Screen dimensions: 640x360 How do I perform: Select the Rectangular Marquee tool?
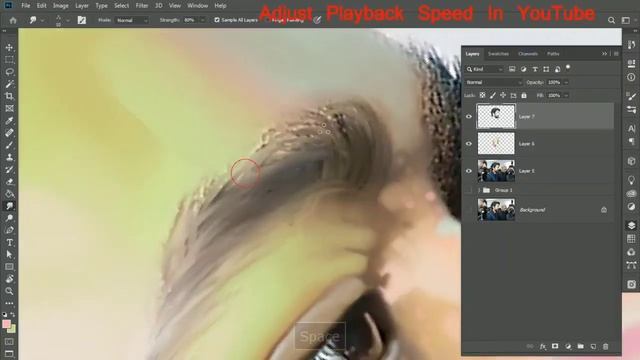point(9,60)
